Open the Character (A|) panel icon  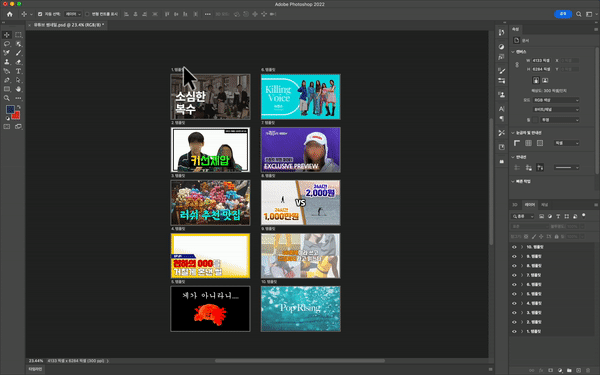click(501, 109)
